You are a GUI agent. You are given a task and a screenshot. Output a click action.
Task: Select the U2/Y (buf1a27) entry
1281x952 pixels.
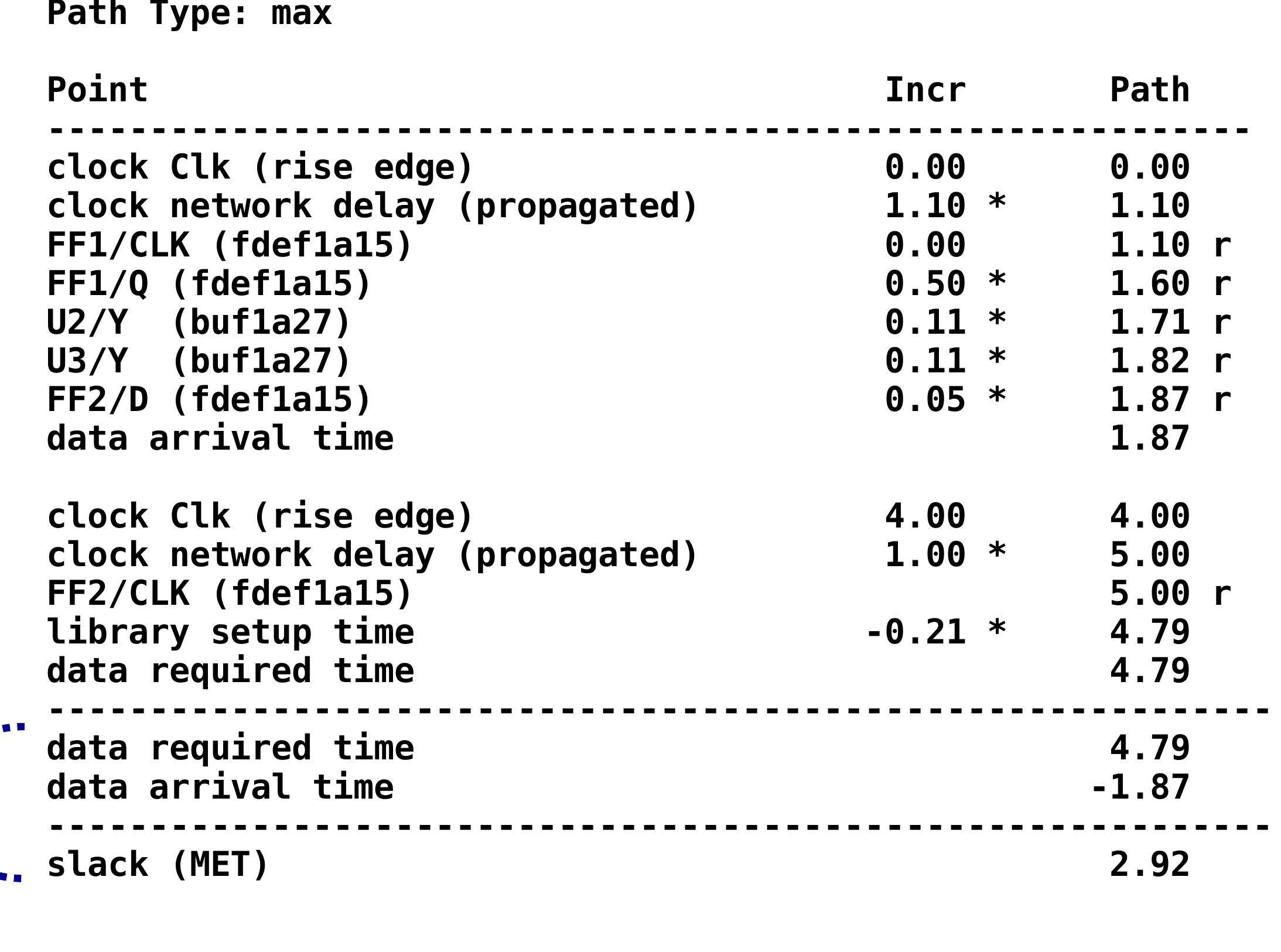point(199,322)
